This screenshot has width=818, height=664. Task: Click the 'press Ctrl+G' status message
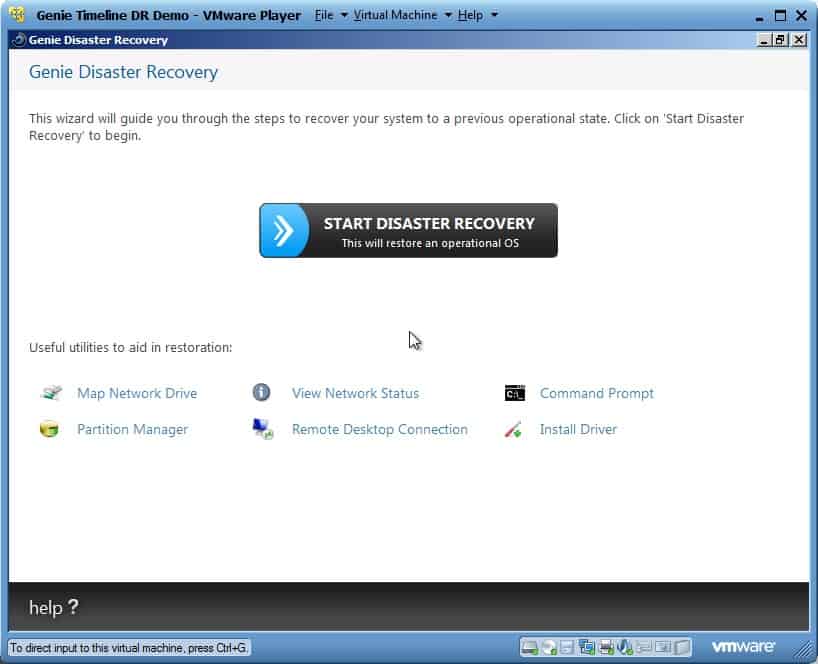click(128, 648)
